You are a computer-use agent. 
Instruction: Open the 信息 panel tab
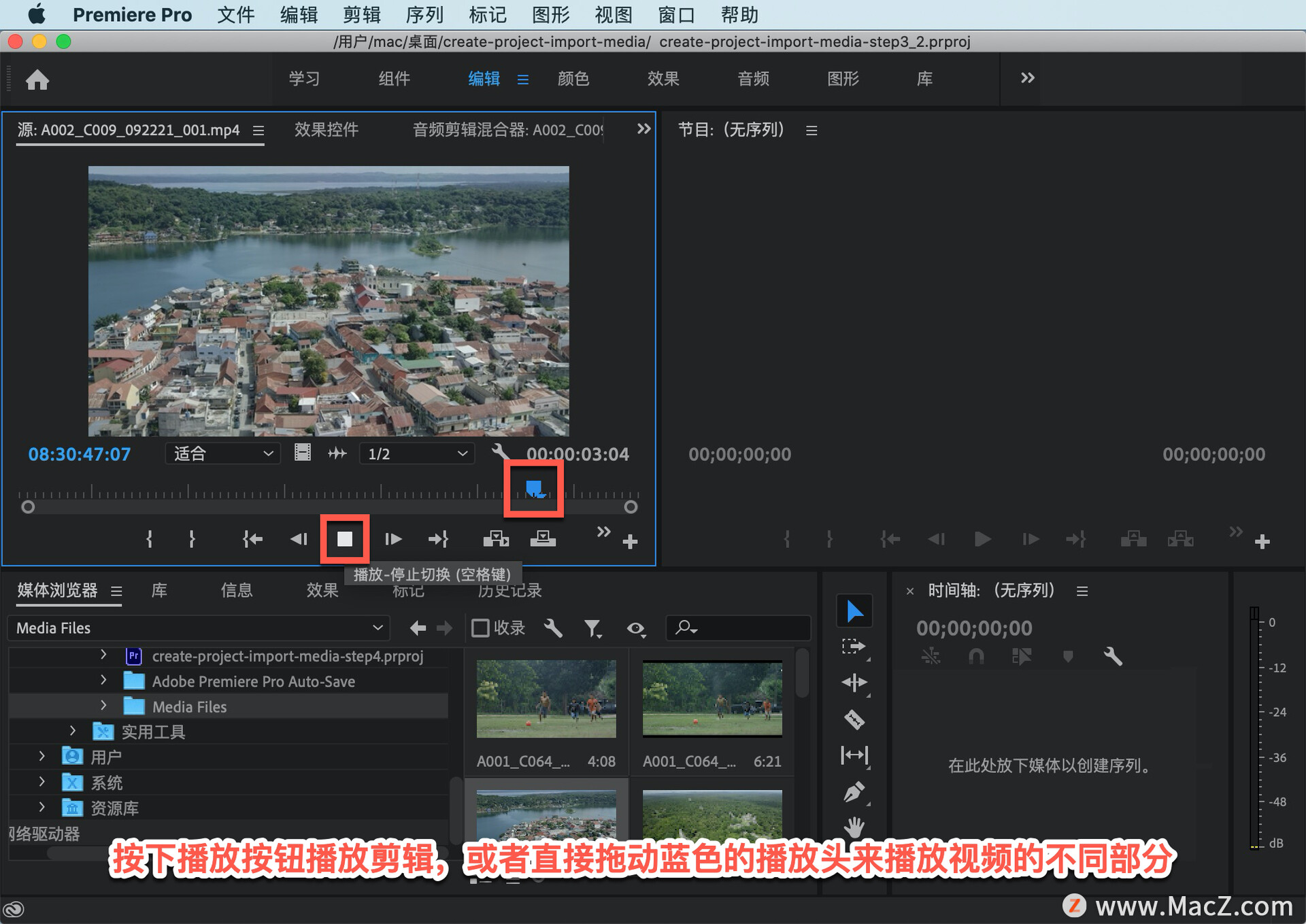tap(236, 590)
